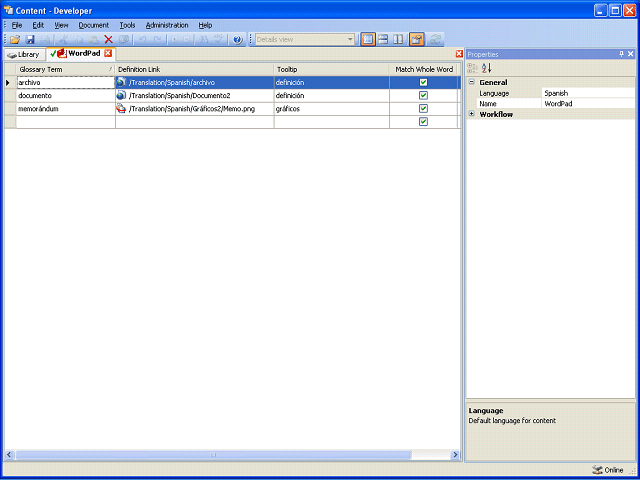This screenshot has width=640, height=480.
Task: Click the Redo arrow toolbar icon
Action: 158,40
